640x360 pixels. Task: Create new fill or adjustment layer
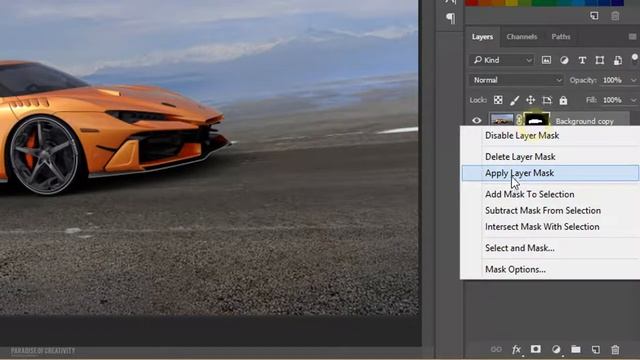pyautogui.click(x=556, y=349)
